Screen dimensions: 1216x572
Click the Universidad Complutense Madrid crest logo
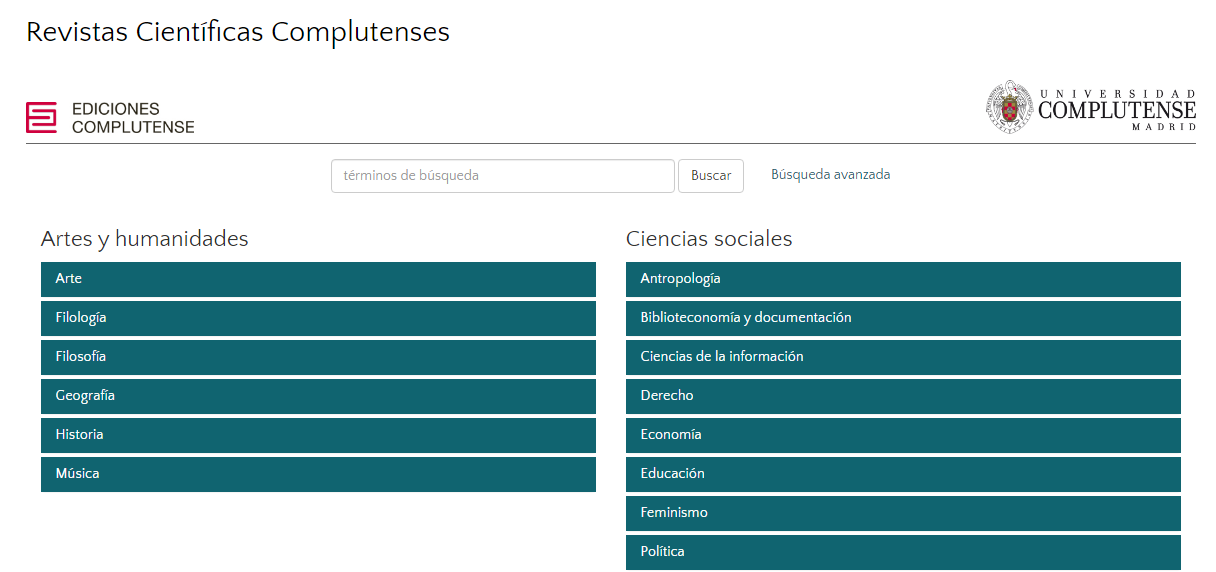1090,107
